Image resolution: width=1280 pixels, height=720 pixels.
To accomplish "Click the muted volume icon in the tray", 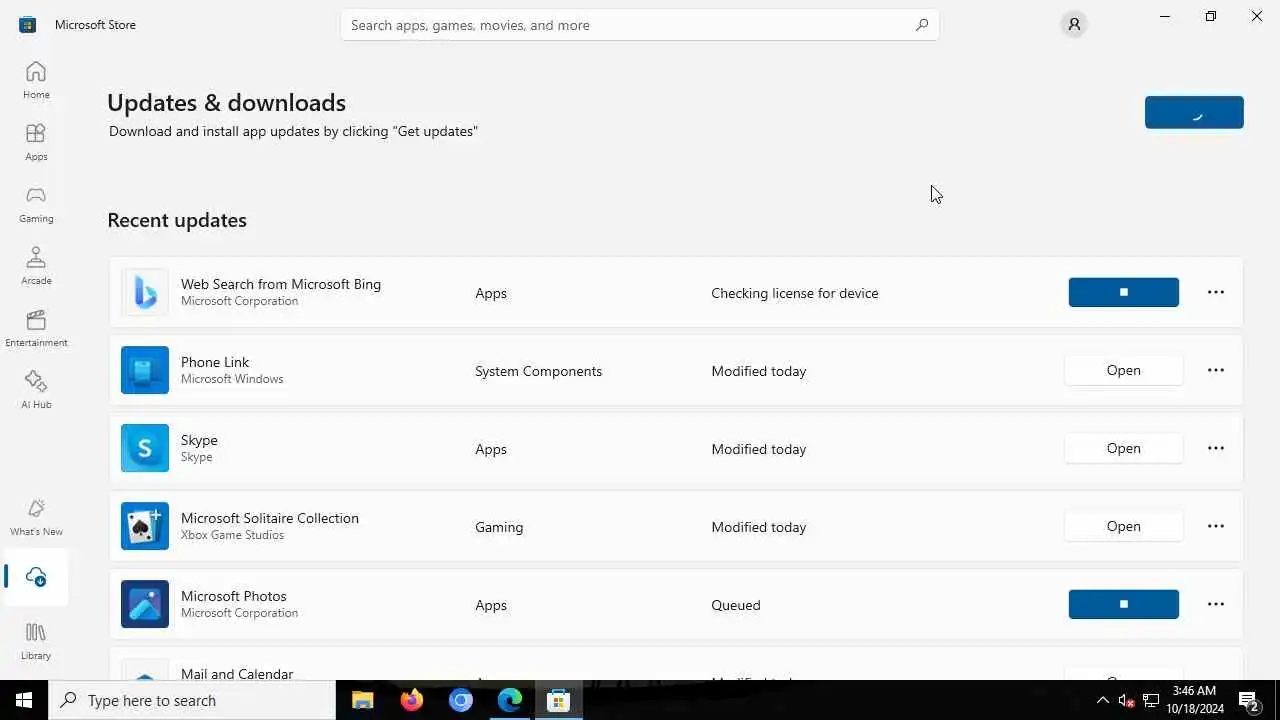I will click(x=1126, y=700).
